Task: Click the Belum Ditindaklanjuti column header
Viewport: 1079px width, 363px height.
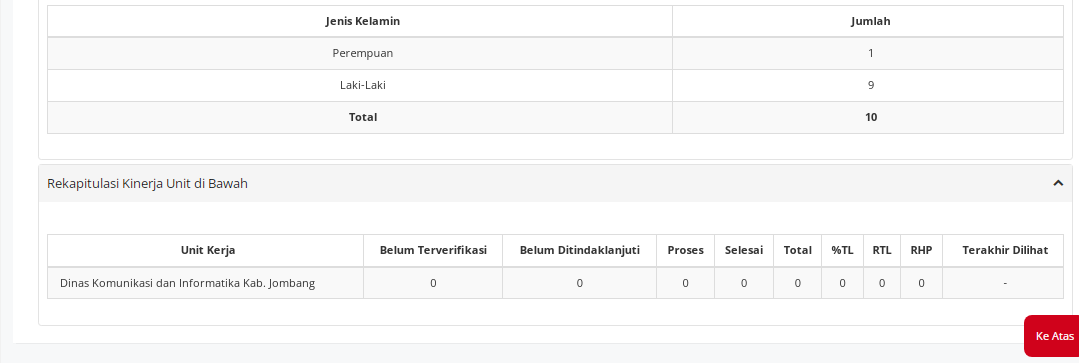Action: [579, 250]
